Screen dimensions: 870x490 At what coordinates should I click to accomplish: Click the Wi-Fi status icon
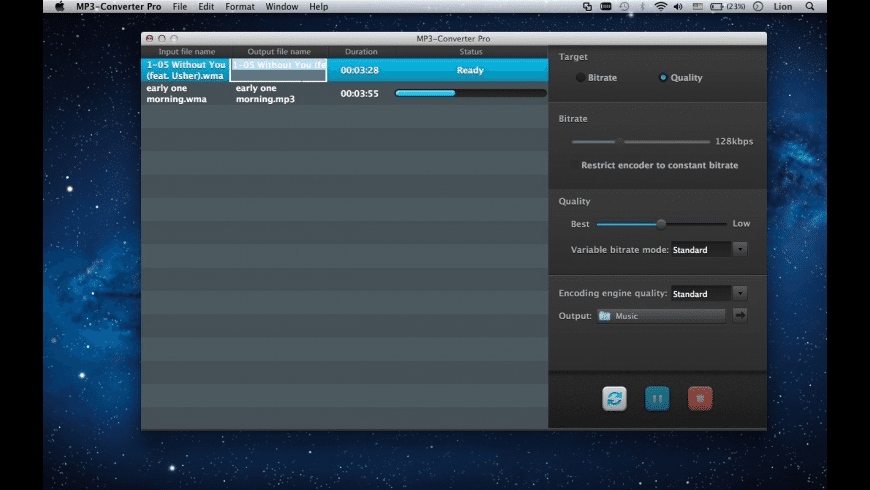[660, 7]
